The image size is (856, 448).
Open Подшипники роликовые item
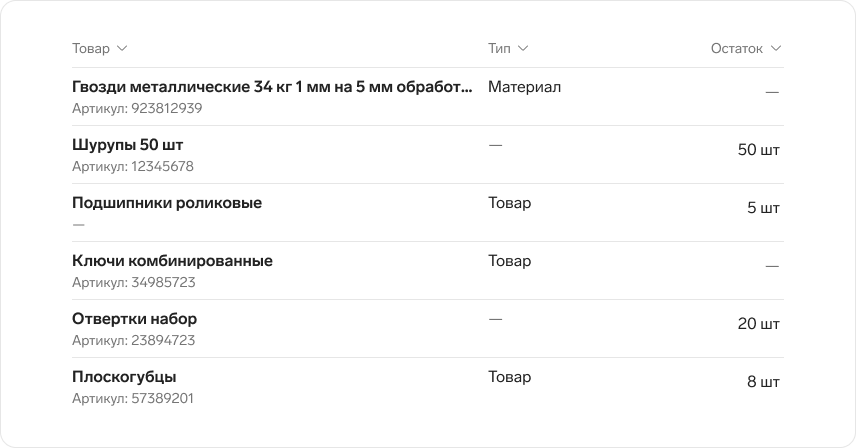coord(167,202)
